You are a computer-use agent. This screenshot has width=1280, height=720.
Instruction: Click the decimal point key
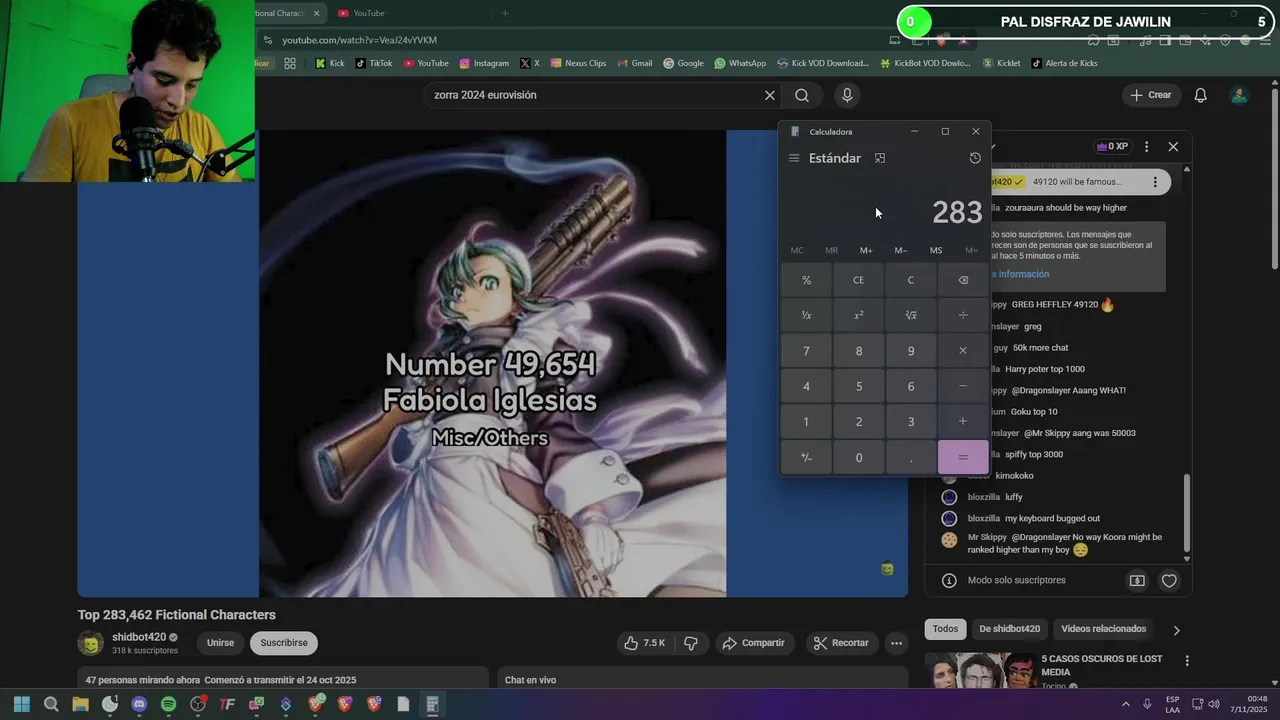pos(910,457)
